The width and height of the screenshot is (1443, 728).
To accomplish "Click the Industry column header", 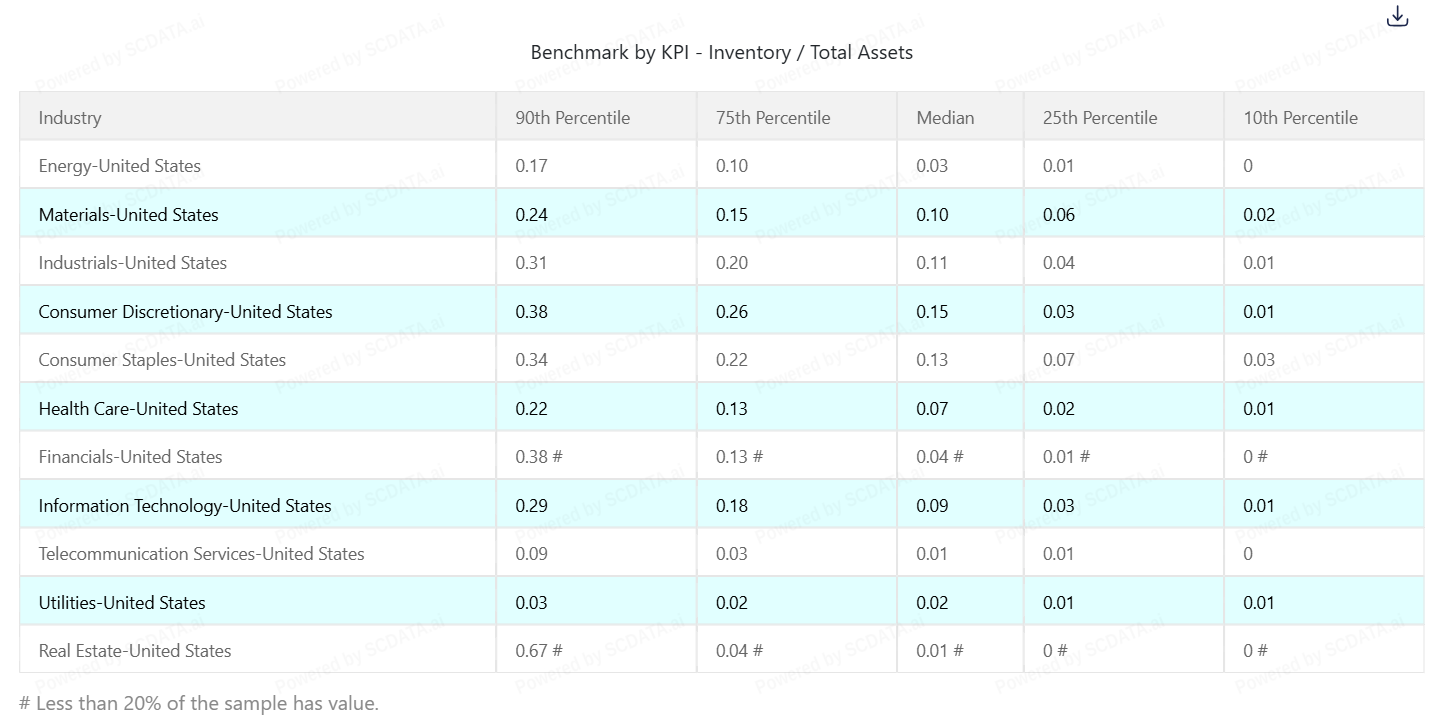I will [x=70, y=118].
